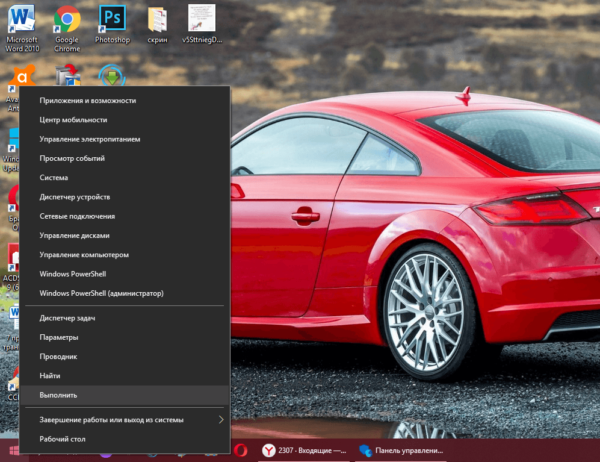Launch Windows PowerShell (non-admin entry)

(125, 274)
